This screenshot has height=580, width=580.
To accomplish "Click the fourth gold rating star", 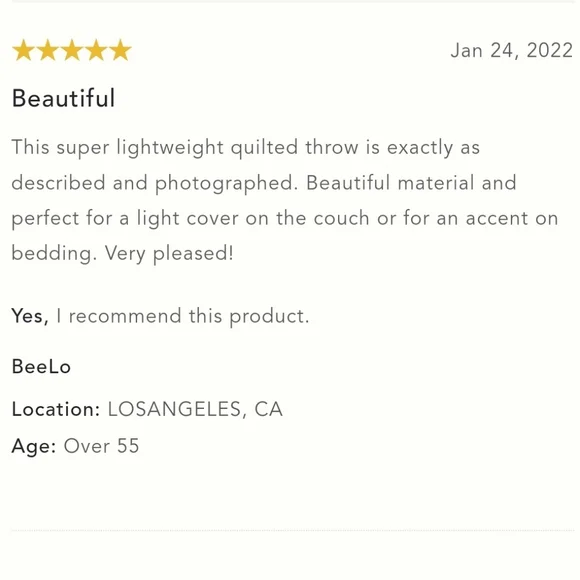I will point(96,50).
